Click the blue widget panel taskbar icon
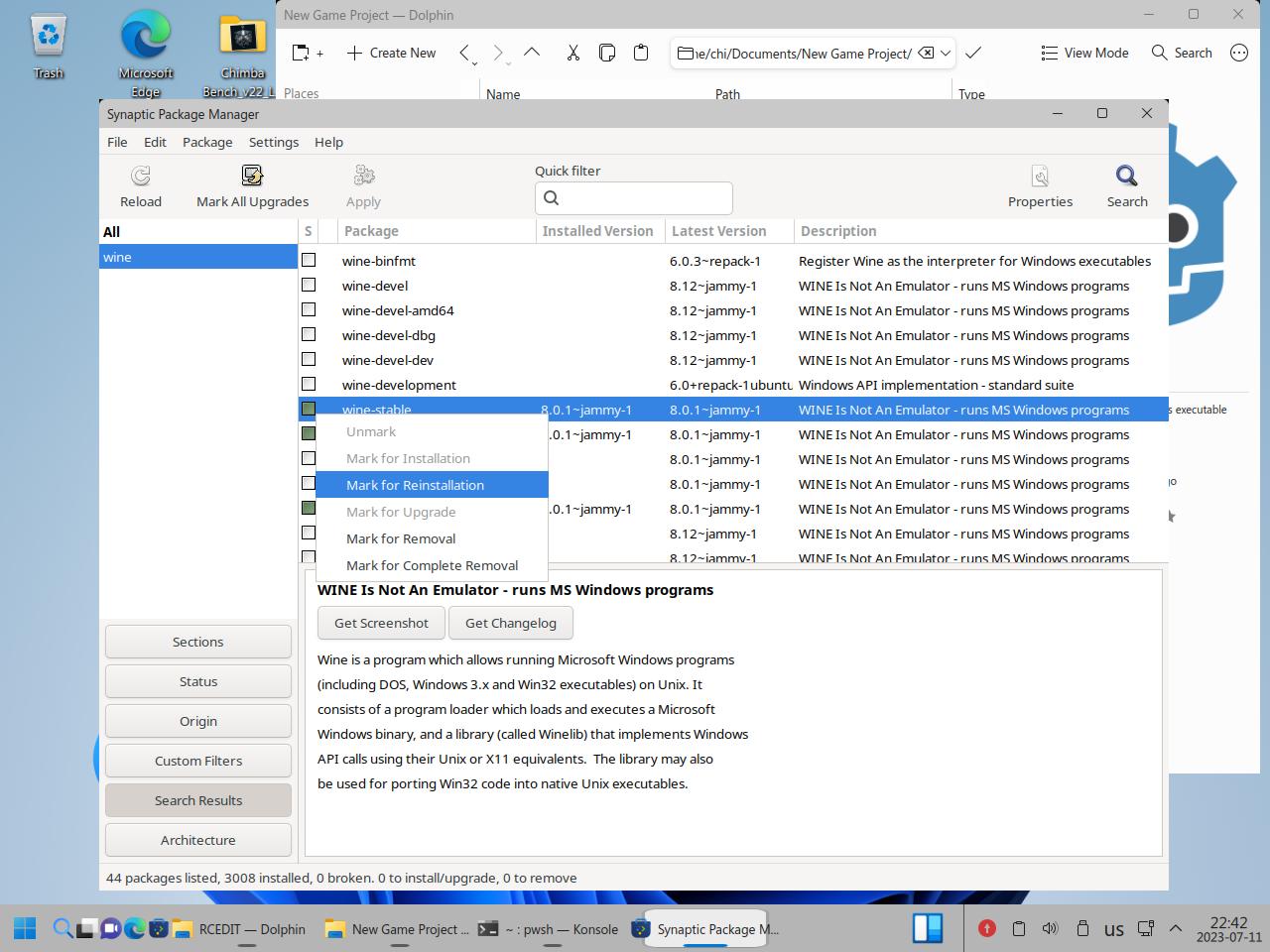1270x952 pixels. pos(928,929)
